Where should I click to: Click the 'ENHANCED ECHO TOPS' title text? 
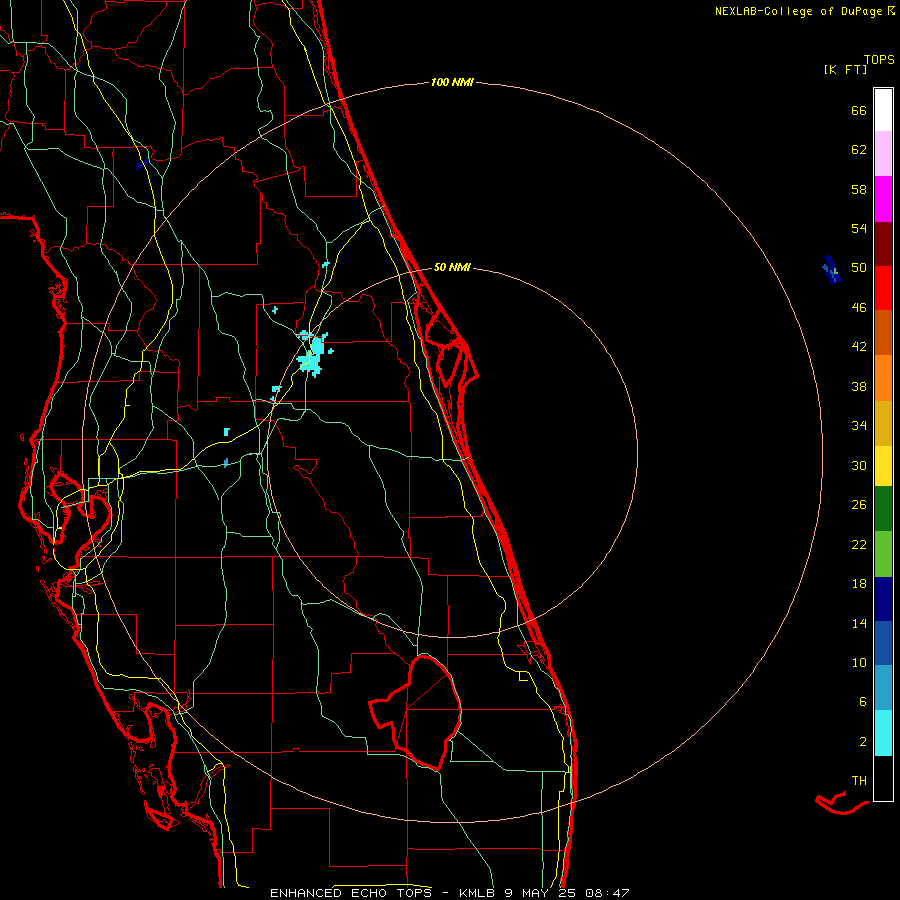tap(351, 893)
